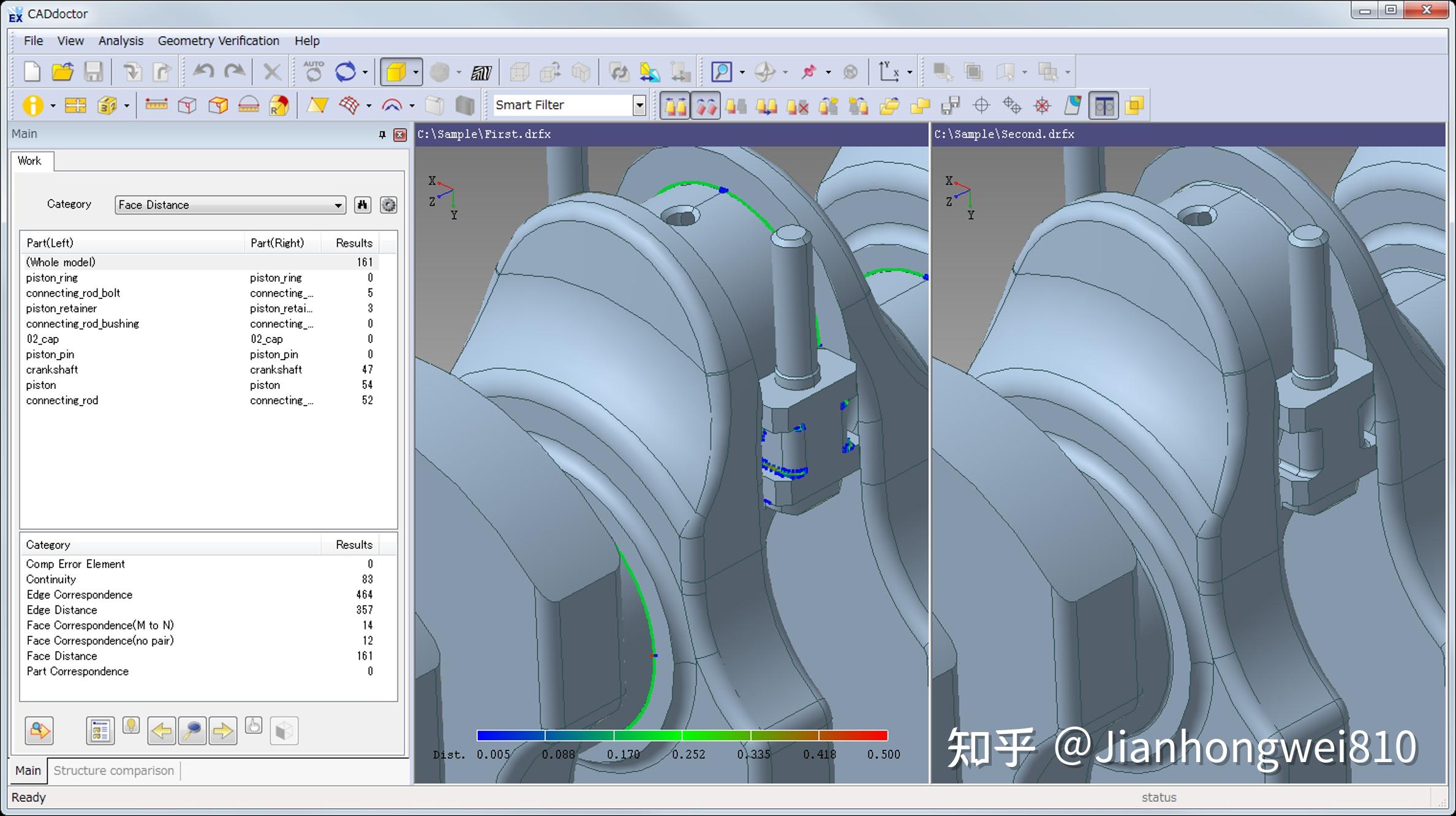Click the zebra stripe display icon
Screen dimensions: 1456x816
coord(481,73)
